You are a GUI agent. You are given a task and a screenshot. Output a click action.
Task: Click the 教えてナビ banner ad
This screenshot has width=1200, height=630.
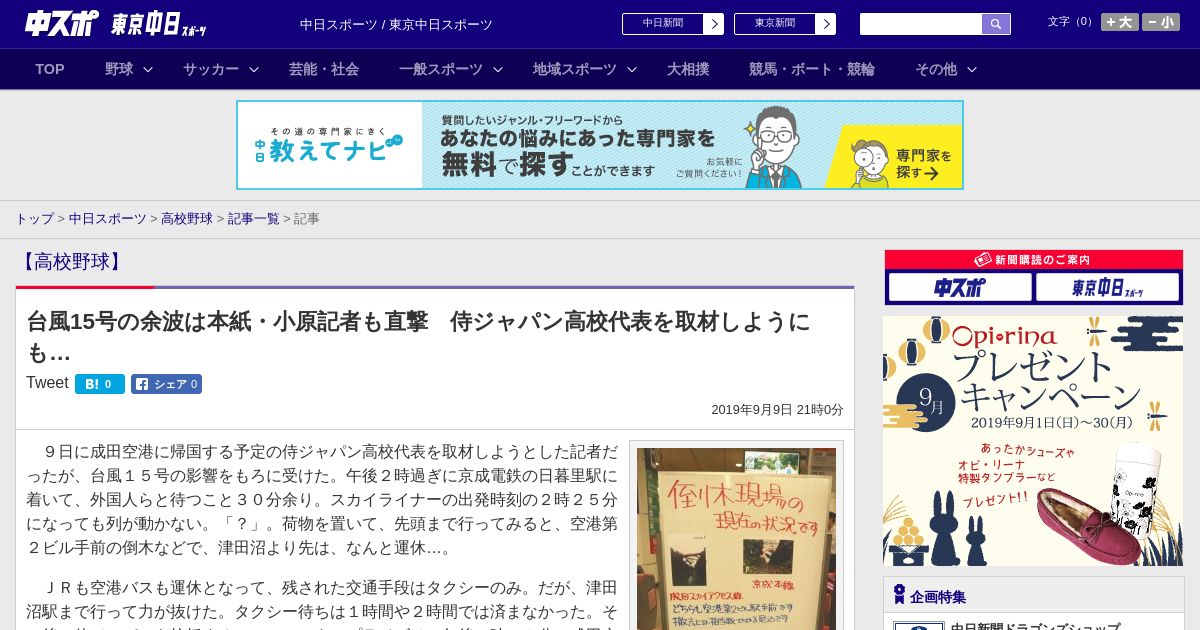(600, 145)
